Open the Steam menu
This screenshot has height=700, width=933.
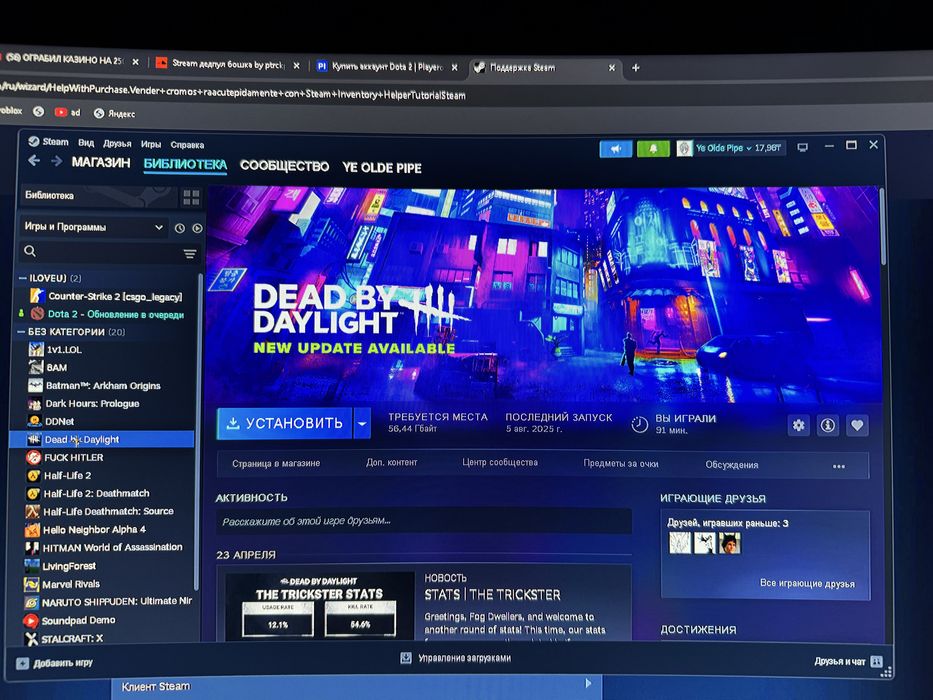coord(55,142)
